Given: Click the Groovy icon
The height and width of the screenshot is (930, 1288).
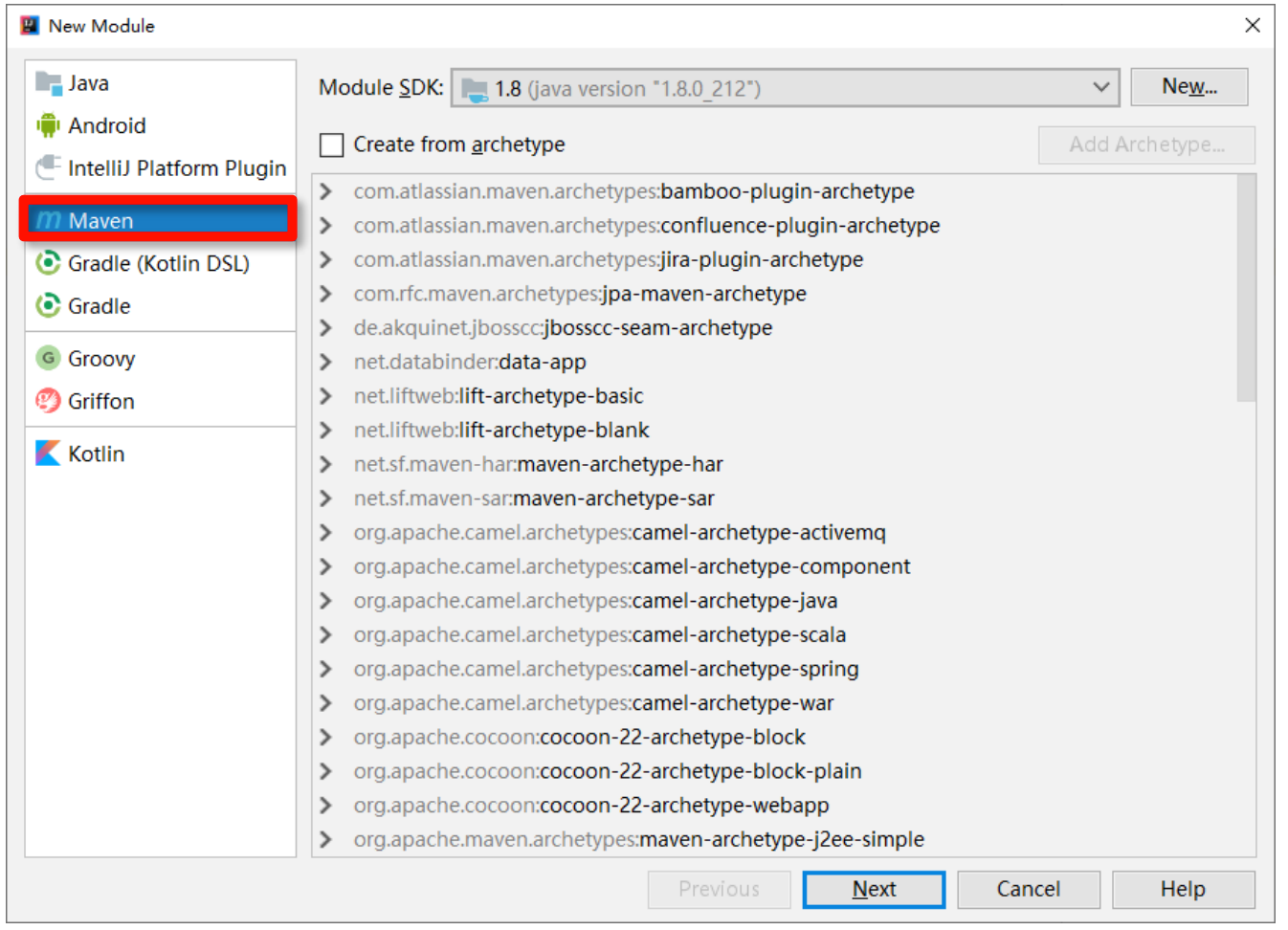Looking at the screenshot, I should point(48,358).
